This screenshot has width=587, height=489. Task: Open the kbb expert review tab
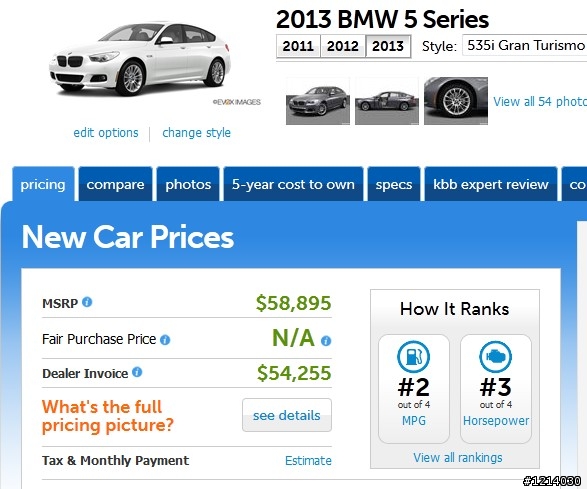point(491,184)
